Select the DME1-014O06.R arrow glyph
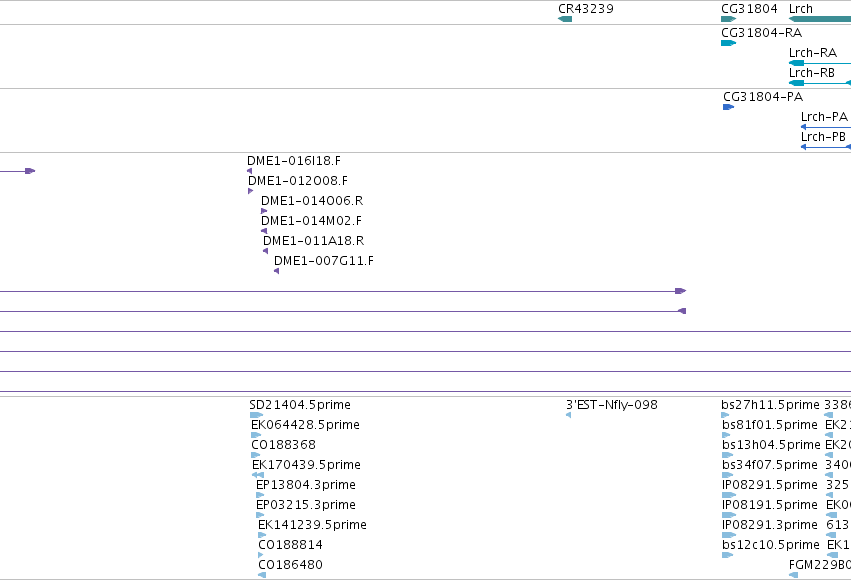851x580 pixels. point(264,211)
